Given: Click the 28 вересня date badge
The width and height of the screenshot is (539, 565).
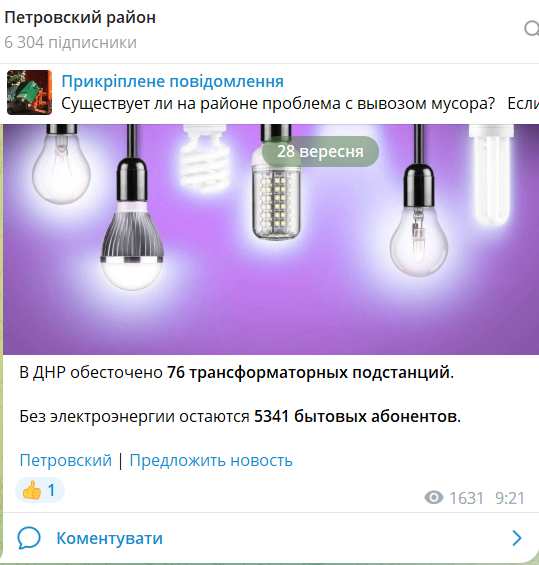Looking at the screenshot, I should pos(320,151).
